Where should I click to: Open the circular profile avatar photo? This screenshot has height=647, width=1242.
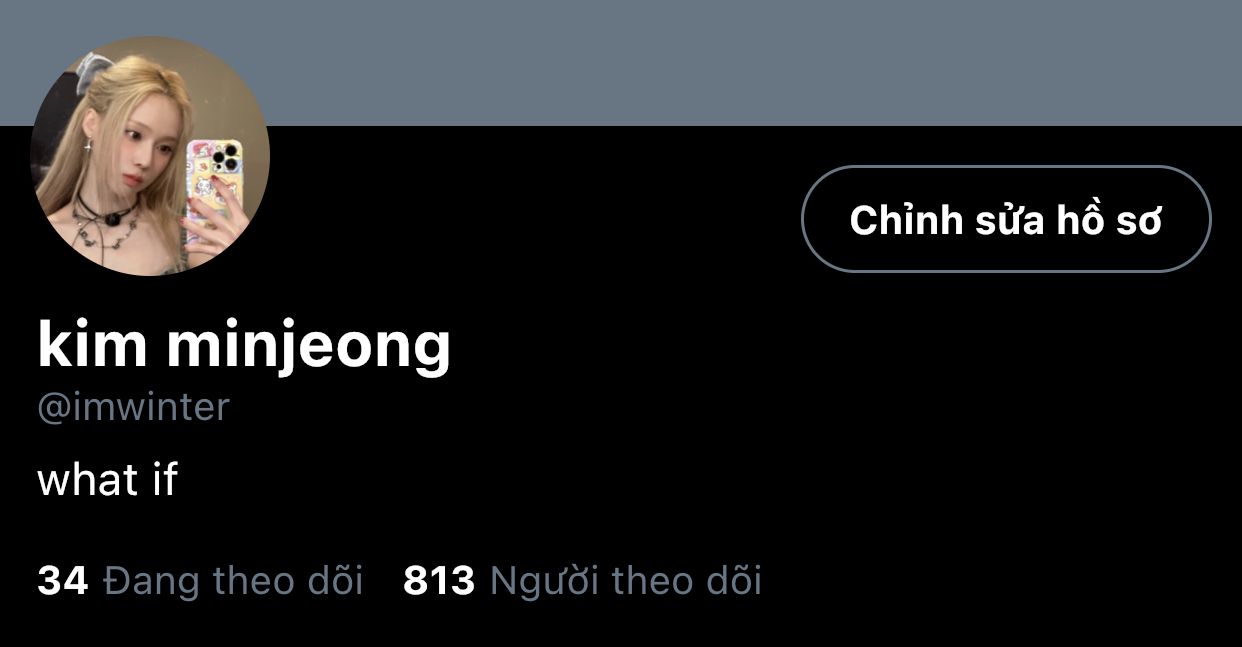coord(150,156)
